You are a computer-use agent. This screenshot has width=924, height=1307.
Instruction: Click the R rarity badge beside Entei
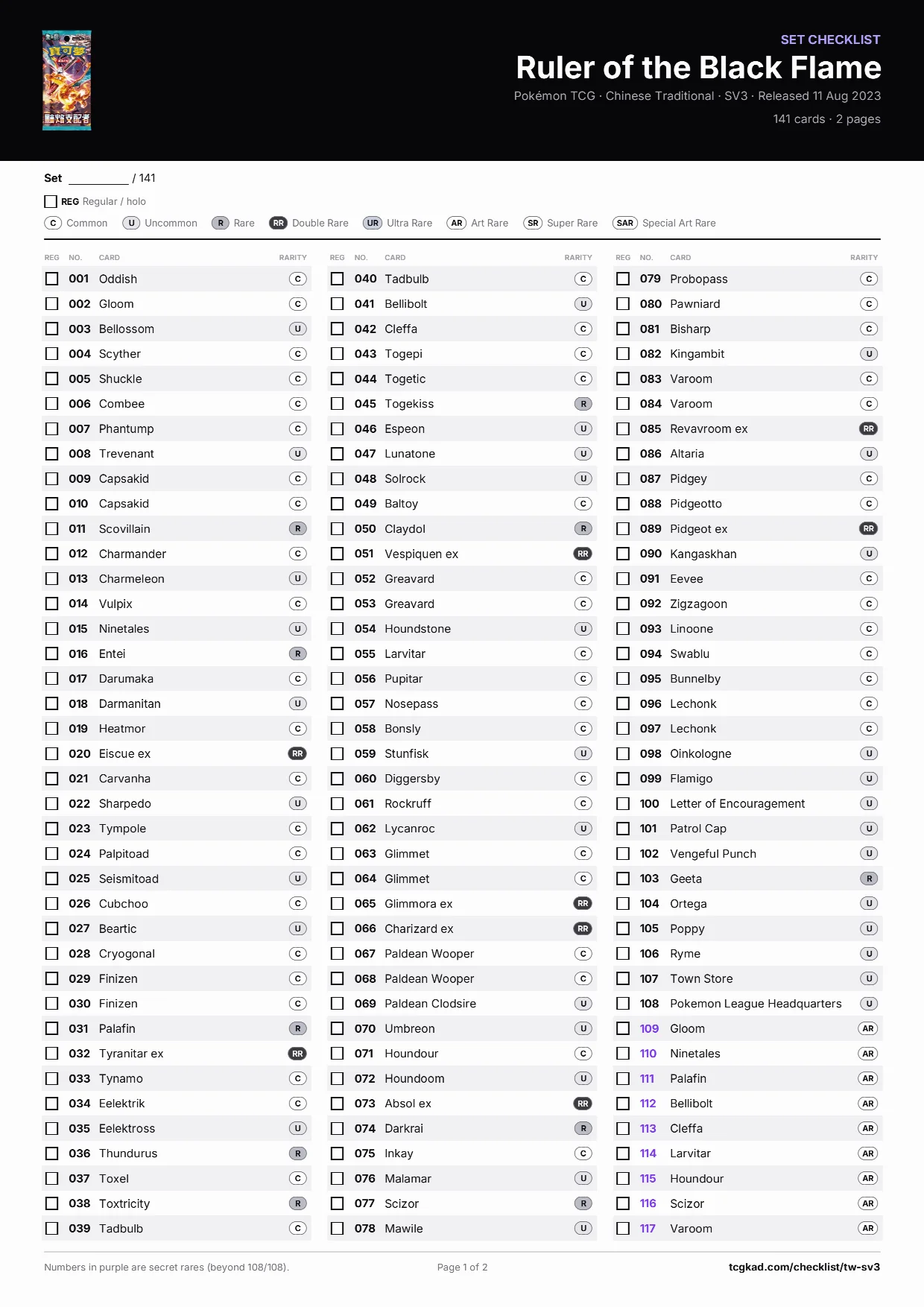(297, 653)
